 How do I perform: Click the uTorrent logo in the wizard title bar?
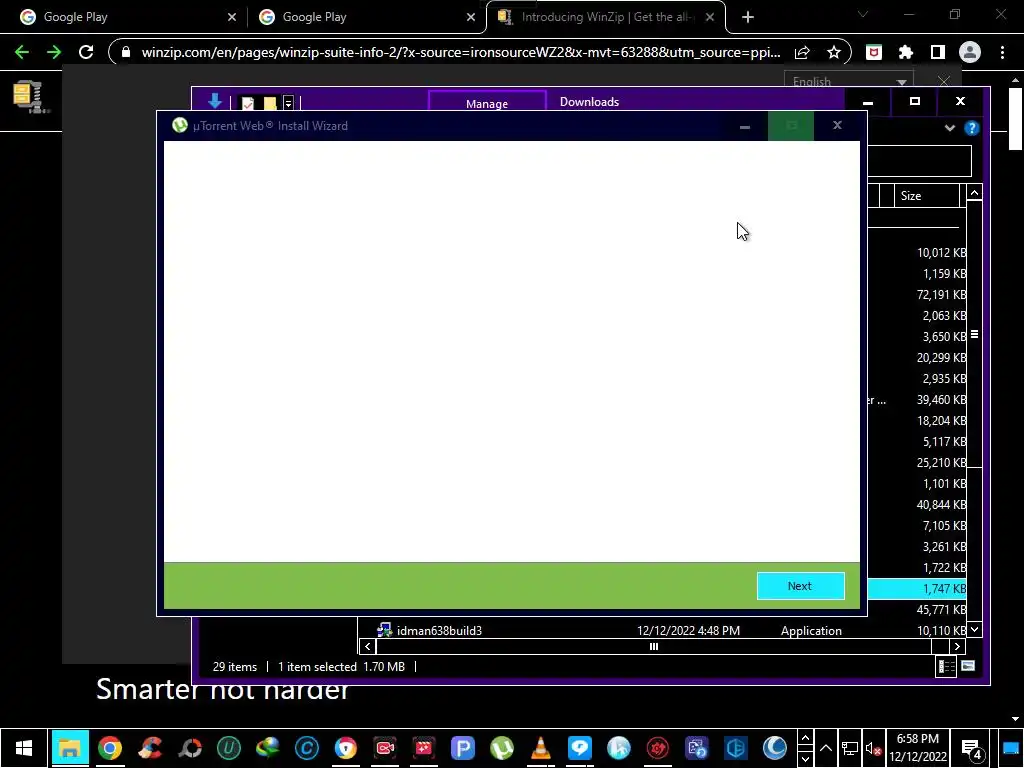pyautogui.click(x=180, y=125)
